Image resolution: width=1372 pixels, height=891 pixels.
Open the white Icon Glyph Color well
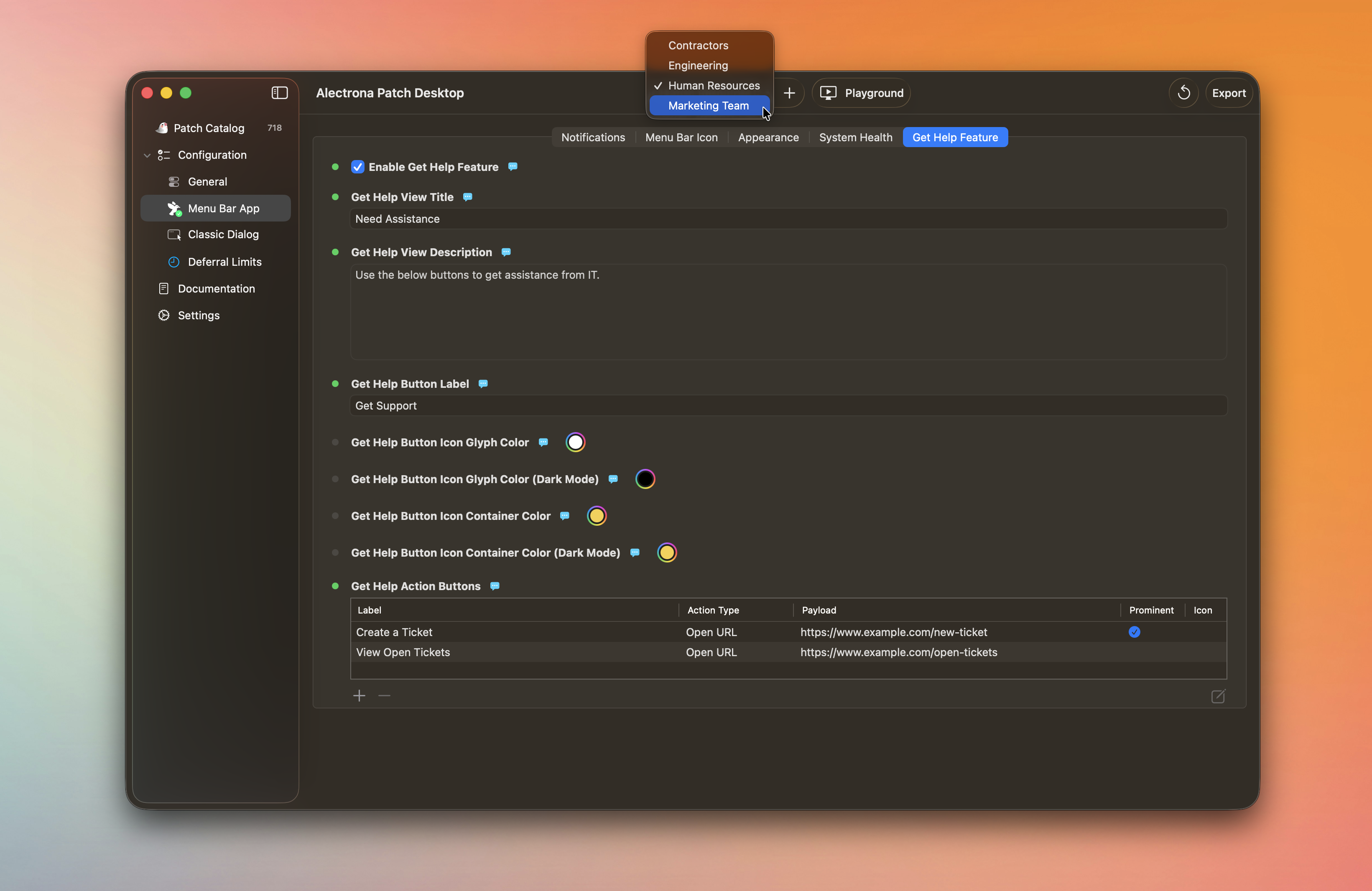(x=575, y=442)
